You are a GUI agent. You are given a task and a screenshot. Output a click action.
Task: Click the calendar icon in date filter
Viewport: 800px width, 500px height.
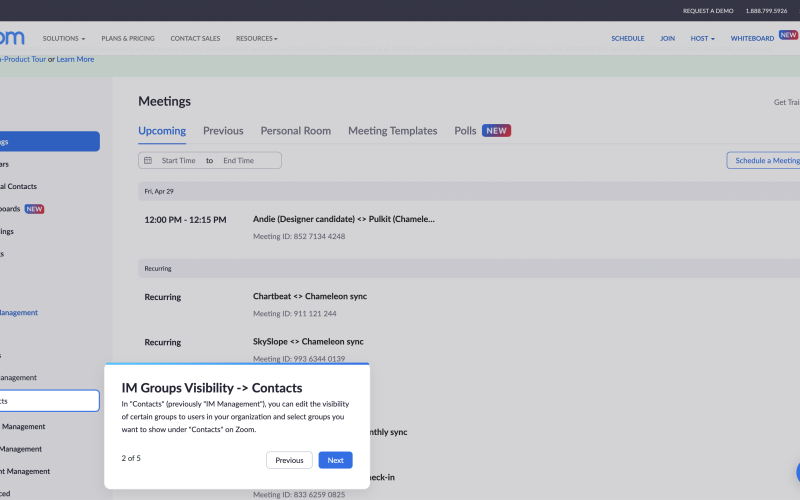tap(148, 160)
